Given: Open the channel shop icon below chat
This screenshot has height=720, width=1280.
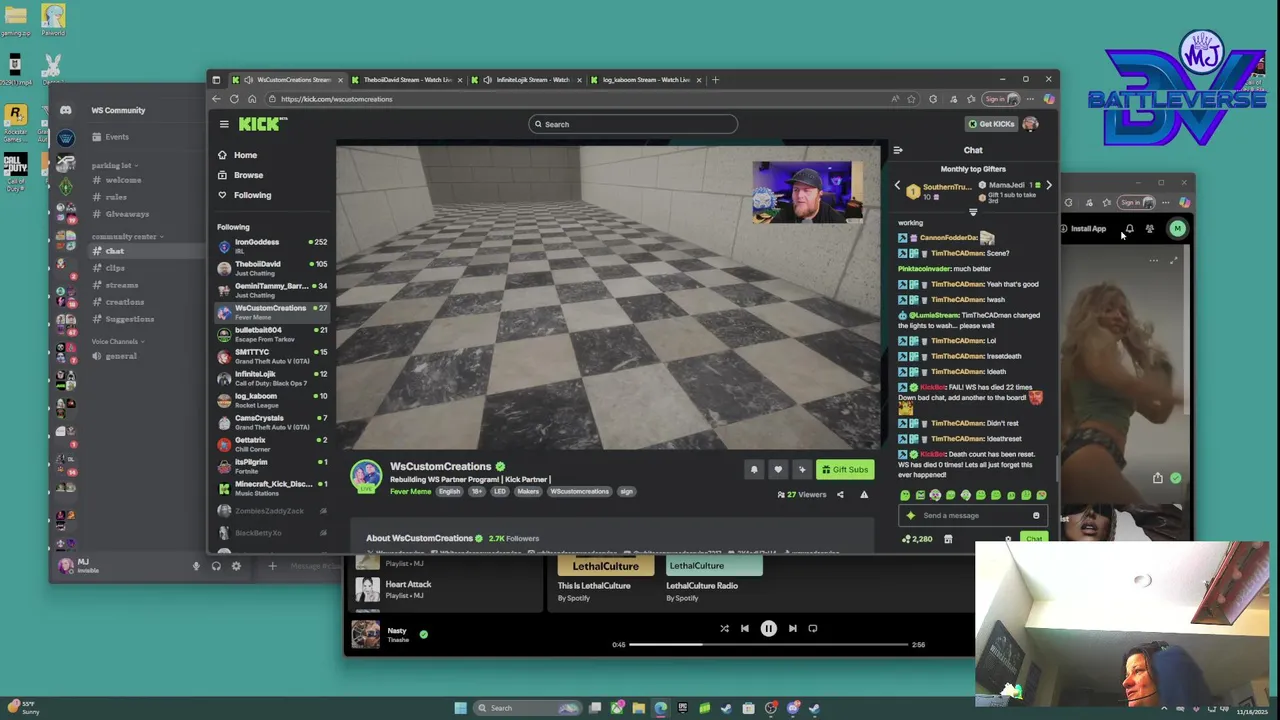Looking at the screenshot, I should click(948, 539).
